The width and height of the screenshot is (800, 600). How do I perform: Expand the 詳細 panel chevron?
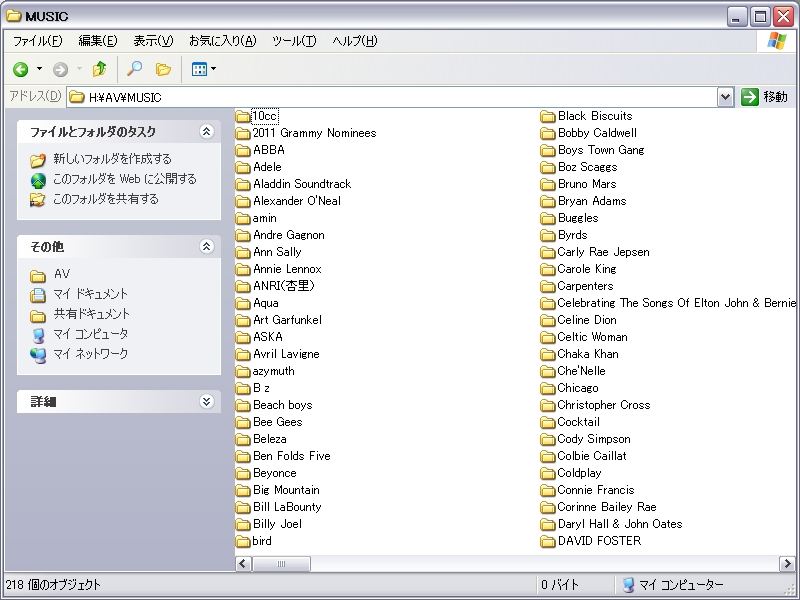tap(206, 402)
